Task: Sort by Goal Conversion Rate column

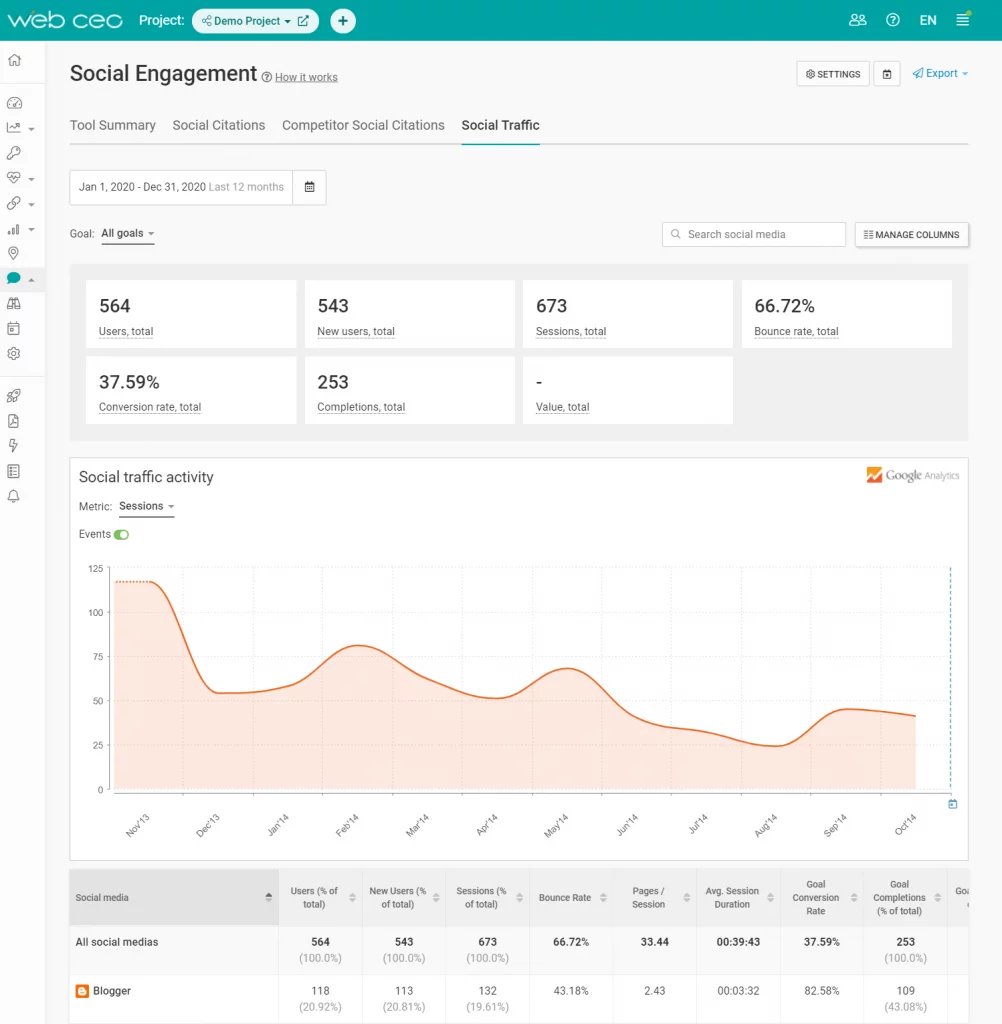Action: (822, 897)
